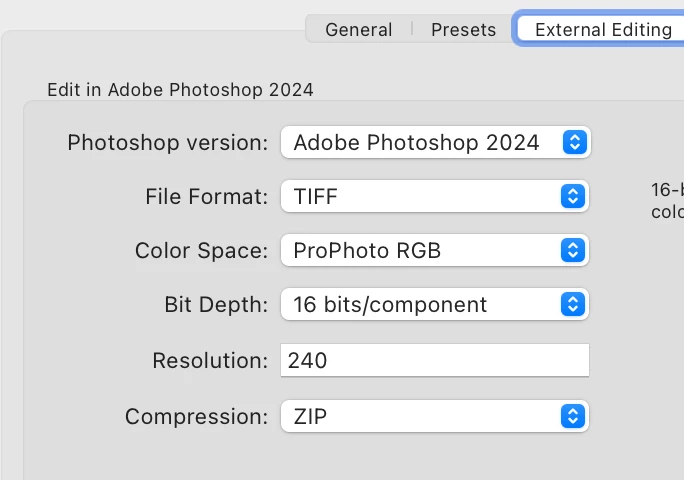This screenshot has height=480, width=684.
Task: Click the blue chevron arrows beside Adobe Photoshop 2024
Action: coord(573,143)
